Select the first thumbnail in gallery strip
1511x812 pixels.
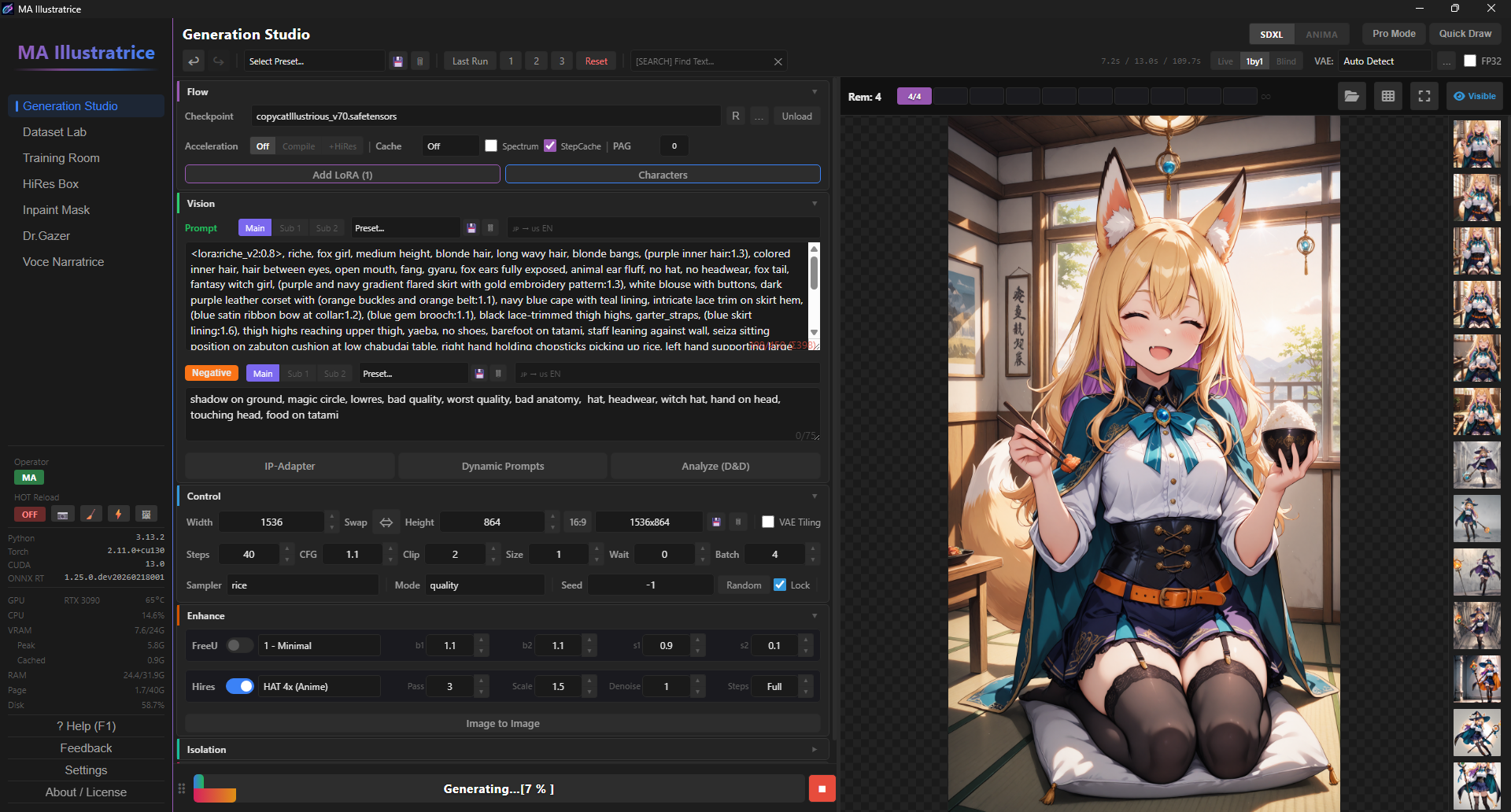pos(1476,144)
